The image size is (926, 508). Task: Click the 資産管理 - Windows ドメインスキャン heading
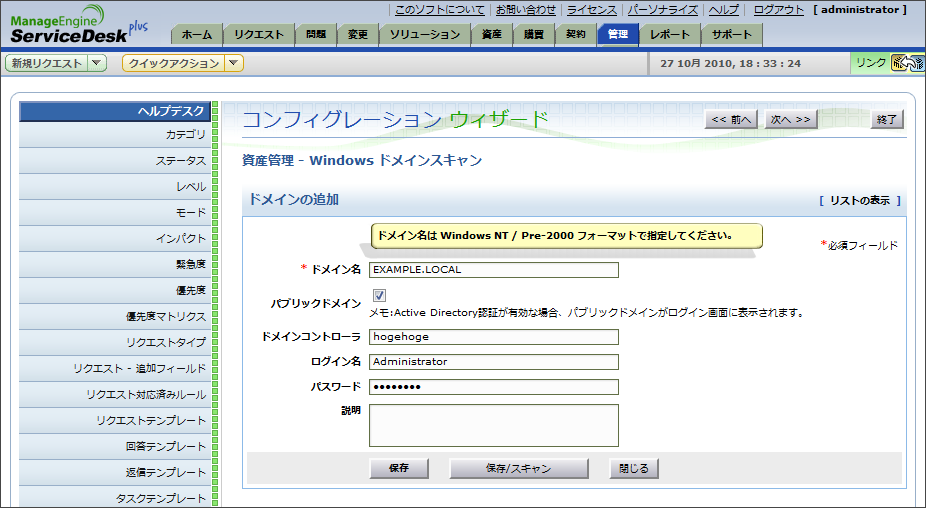[362, 161]
